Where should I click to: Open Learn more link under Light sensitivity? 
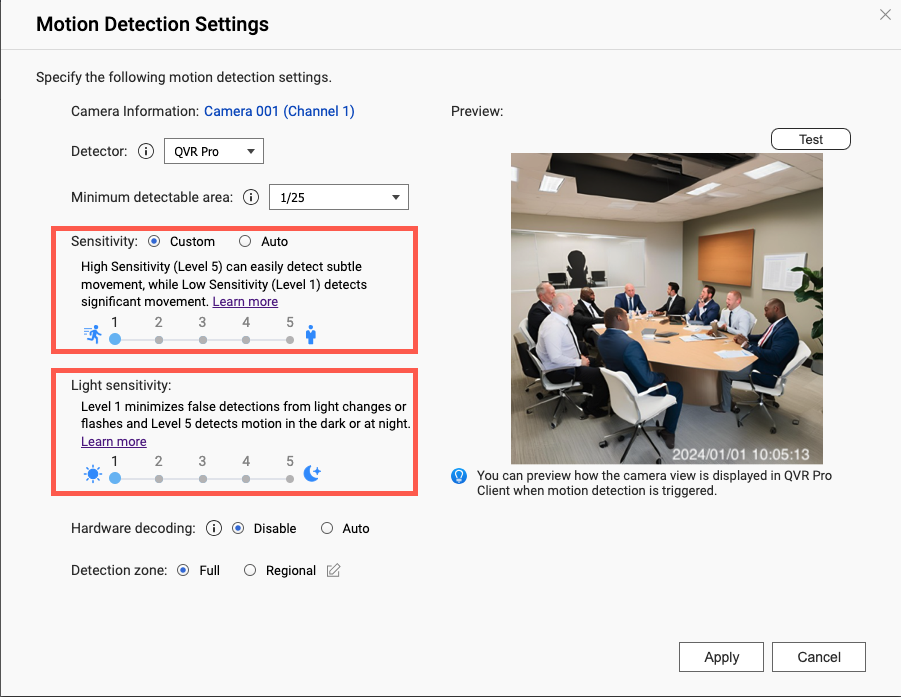coord(114,442)
